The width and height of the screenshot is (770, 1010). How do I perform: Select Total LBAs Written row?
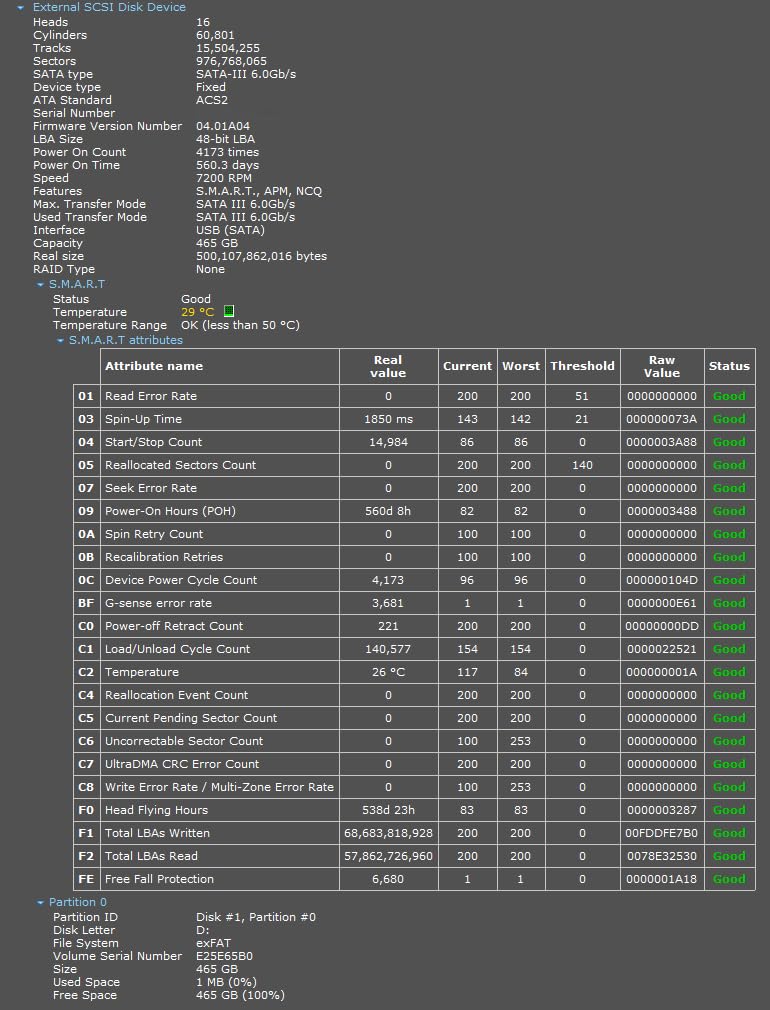pyautogui.click(x=414, y=833)
